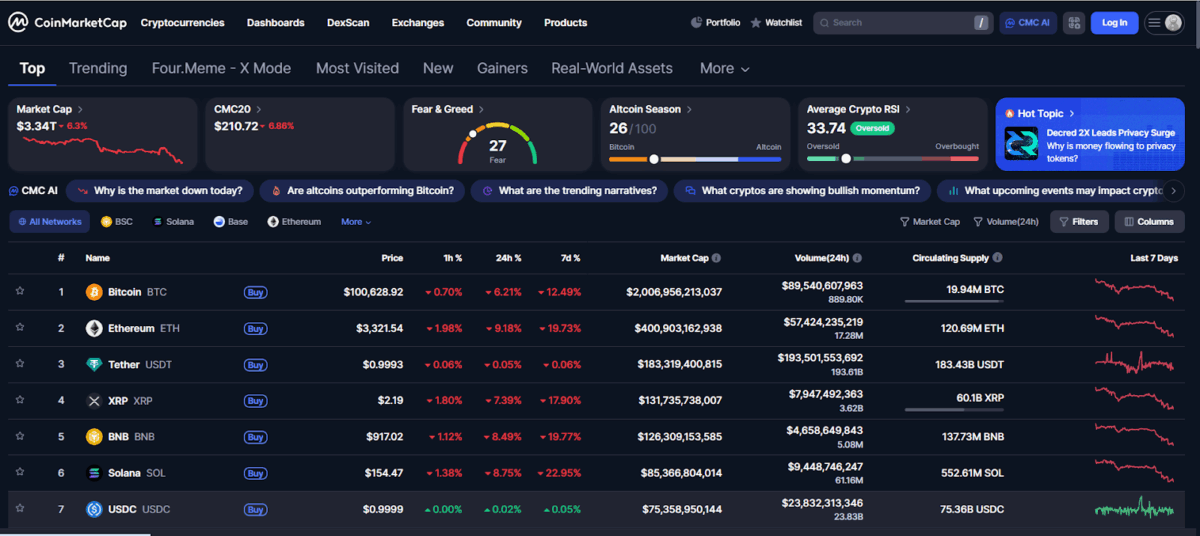
Task: Open the DexScan menu
Action: pyautogui.click(x=348, y=22)
